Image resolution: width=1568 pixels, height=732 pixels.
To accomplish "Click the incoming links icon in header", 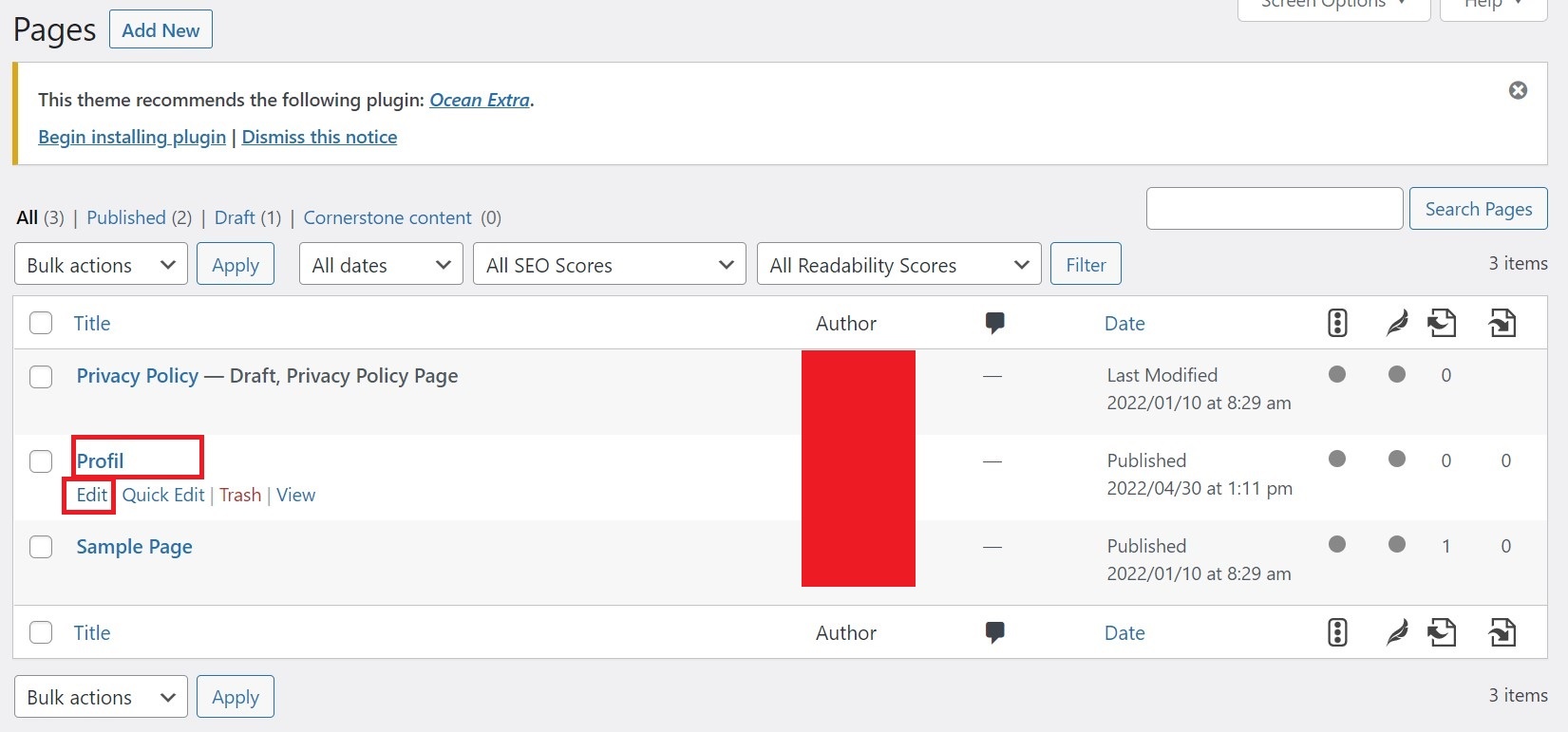I will point(1502,323).
